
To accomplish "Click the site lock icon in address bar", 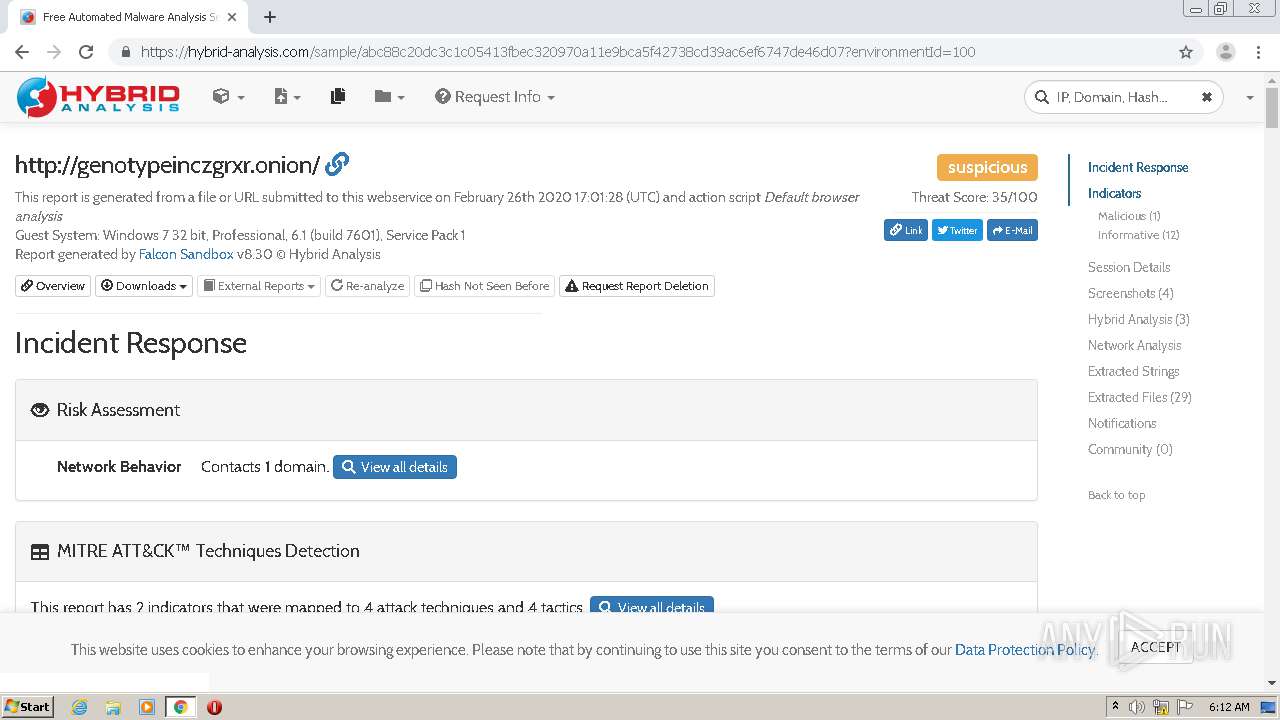I will [x=125, y=52].
